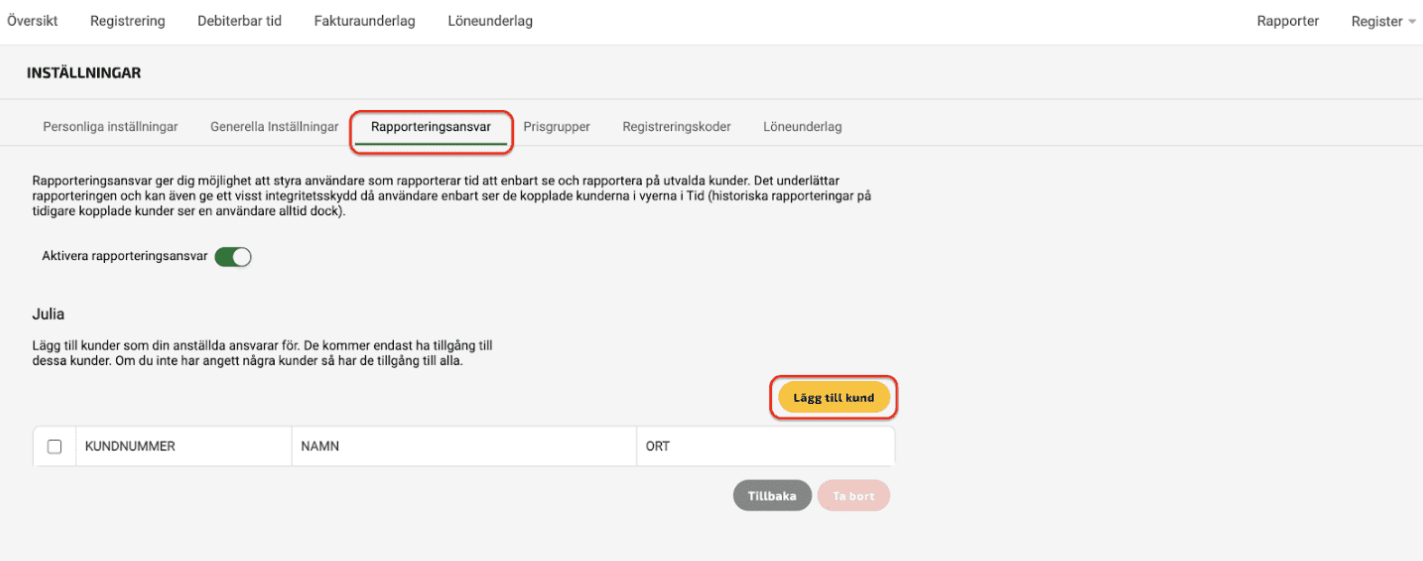Image resolution: width=1423 pixels, height=561 pixels.
Task: Open the Översikt menu item
Action: 32,21
